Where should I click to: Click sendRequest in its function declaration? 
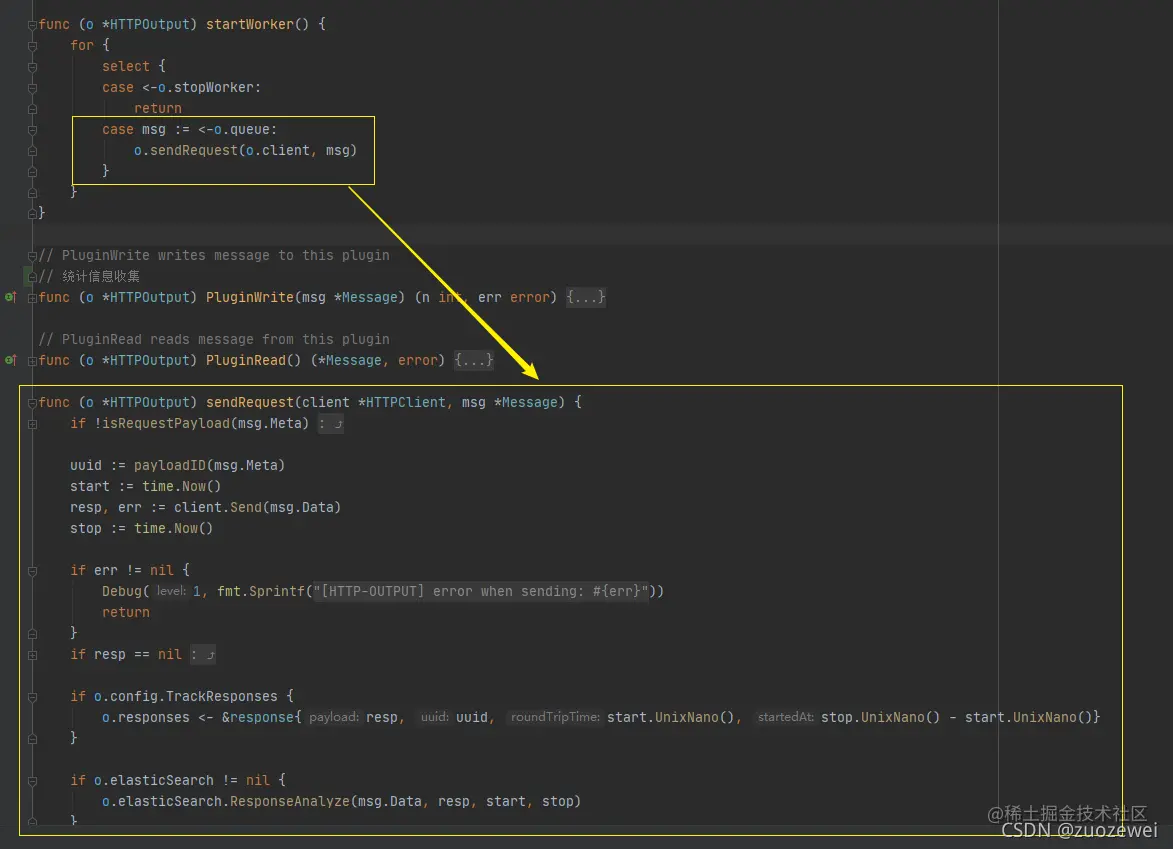click(x=250, y=402)
